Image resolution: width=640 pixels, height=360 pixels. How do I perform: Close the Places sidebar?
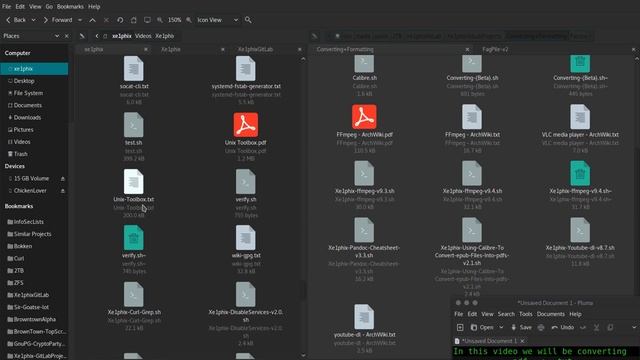pyautogui.click(x=67, y=36)
